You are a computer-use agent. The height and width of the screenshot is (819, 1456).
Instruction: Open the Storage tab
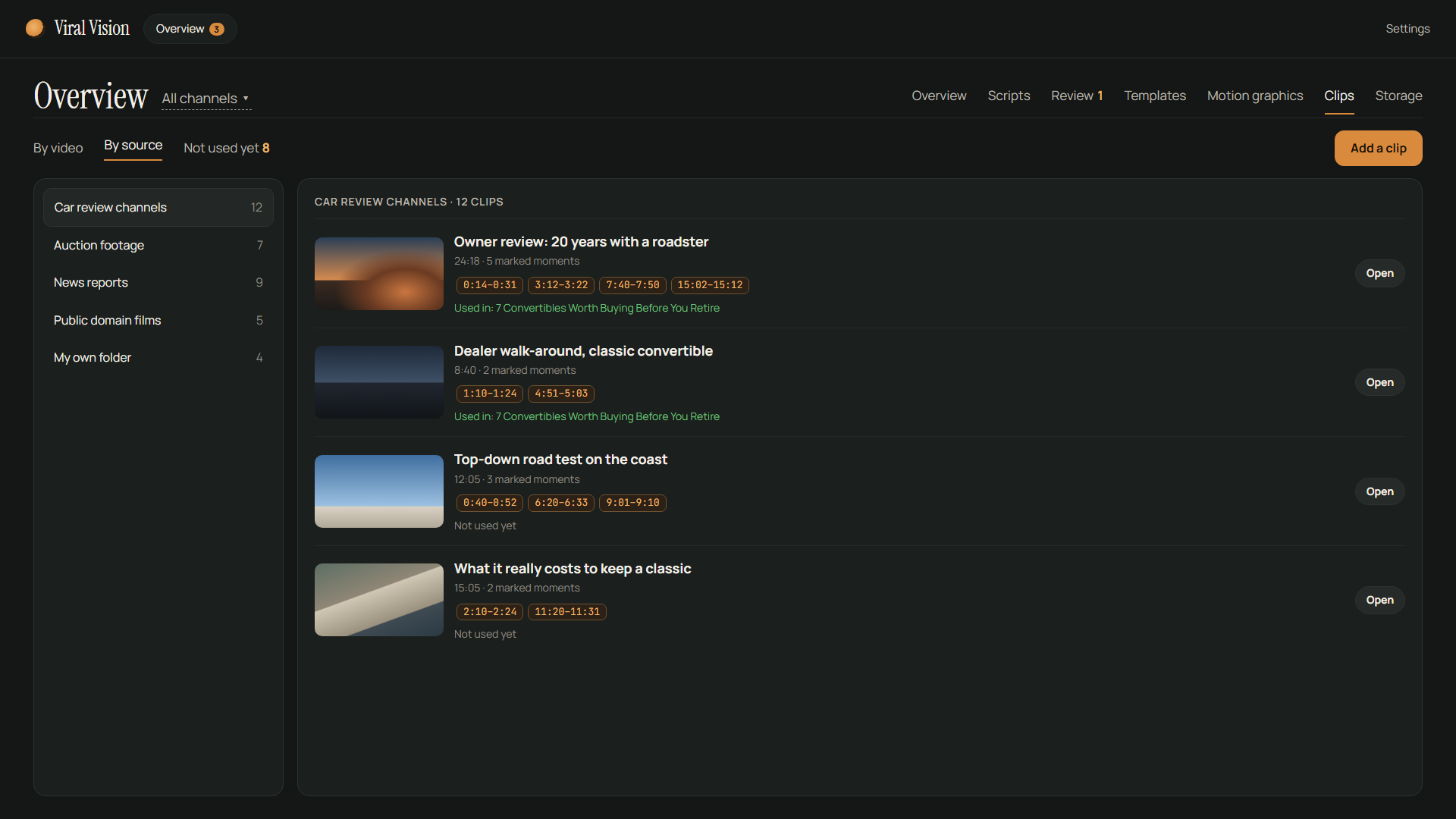(x=1398, y=96)
